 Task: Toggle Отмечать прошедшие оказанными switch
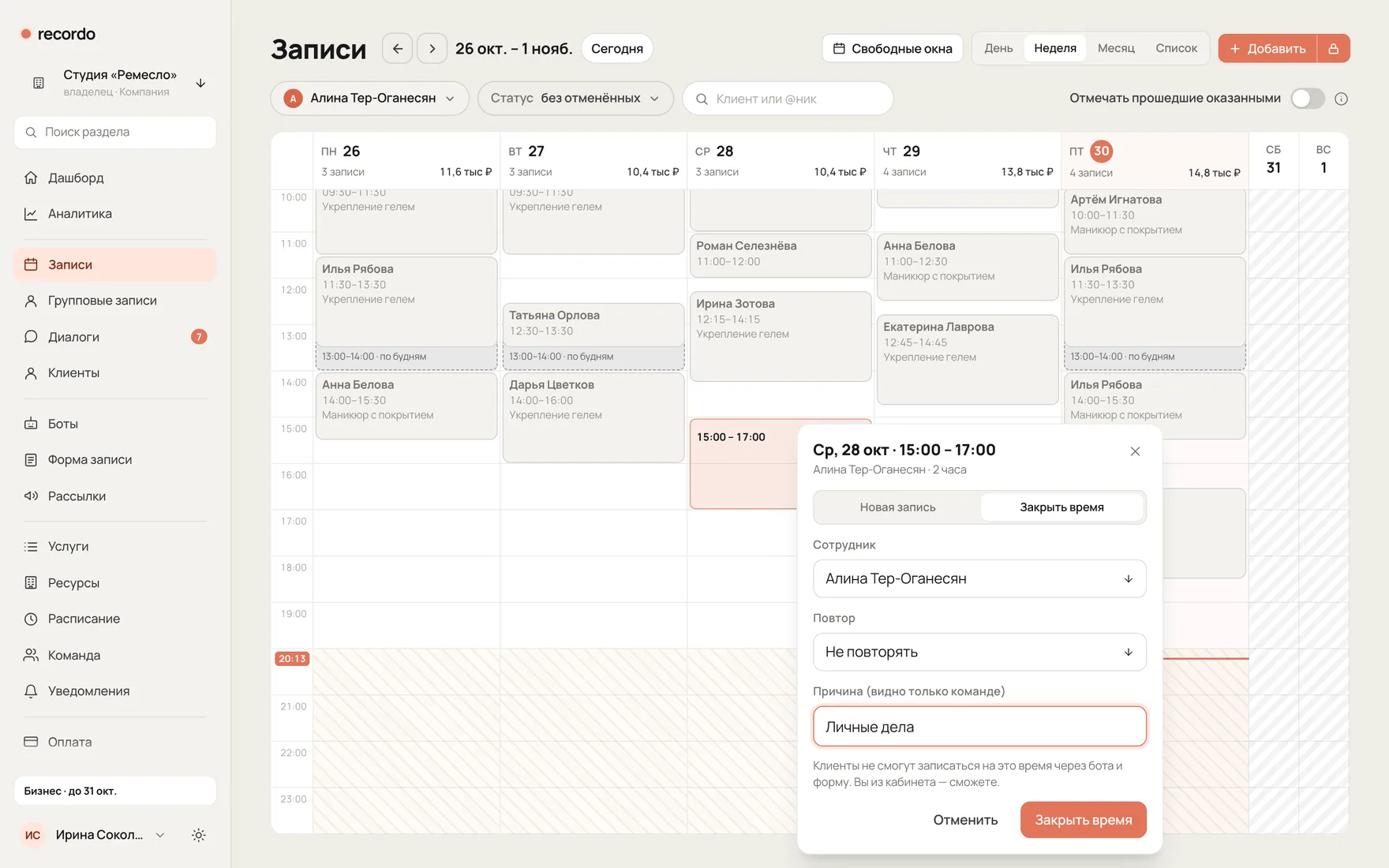pyautogui.click(x=1308, y=99)
